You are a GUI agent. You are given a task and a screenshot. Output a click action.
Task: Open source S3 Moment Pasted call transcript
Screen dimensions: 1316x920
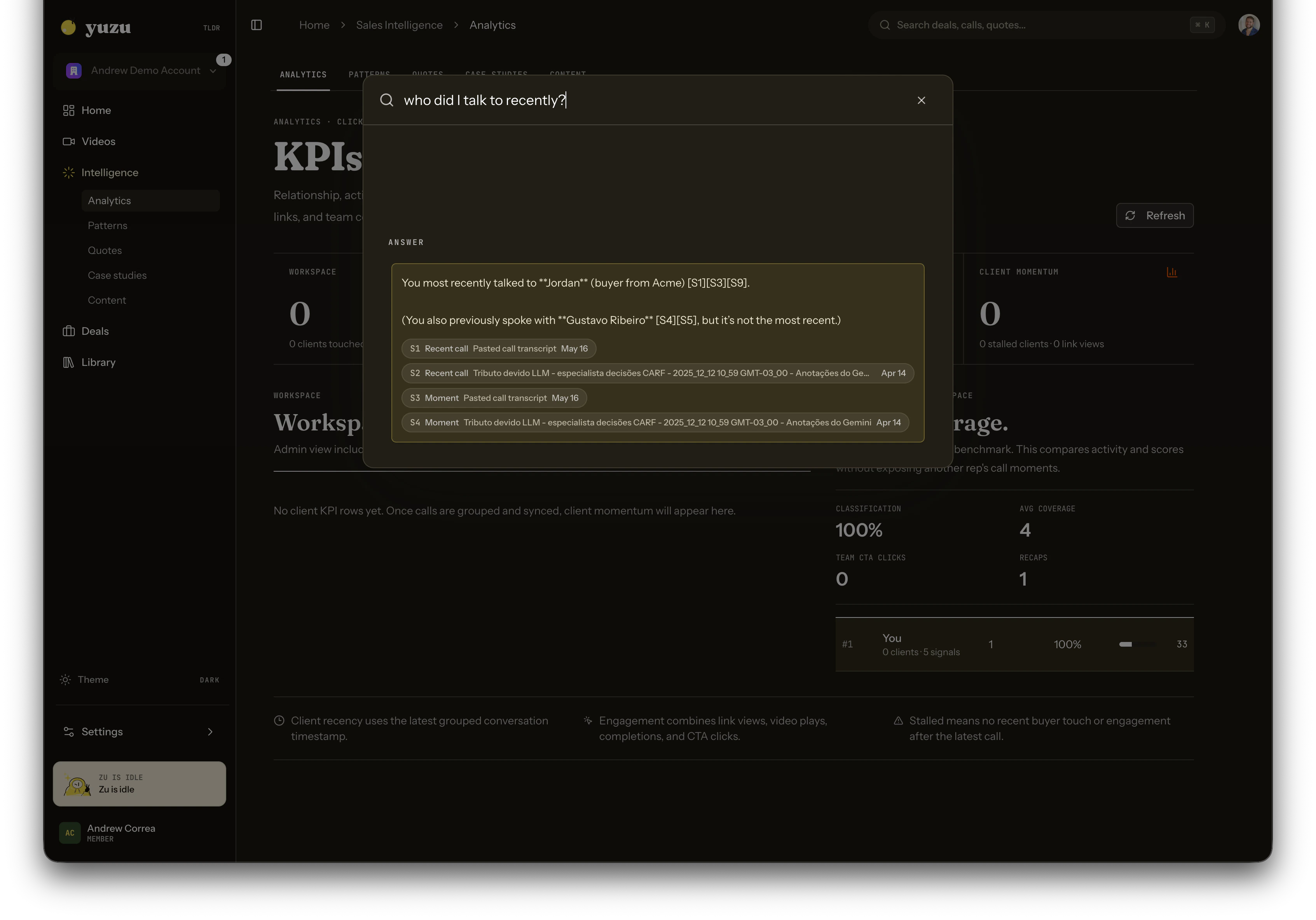click(494, 397)
